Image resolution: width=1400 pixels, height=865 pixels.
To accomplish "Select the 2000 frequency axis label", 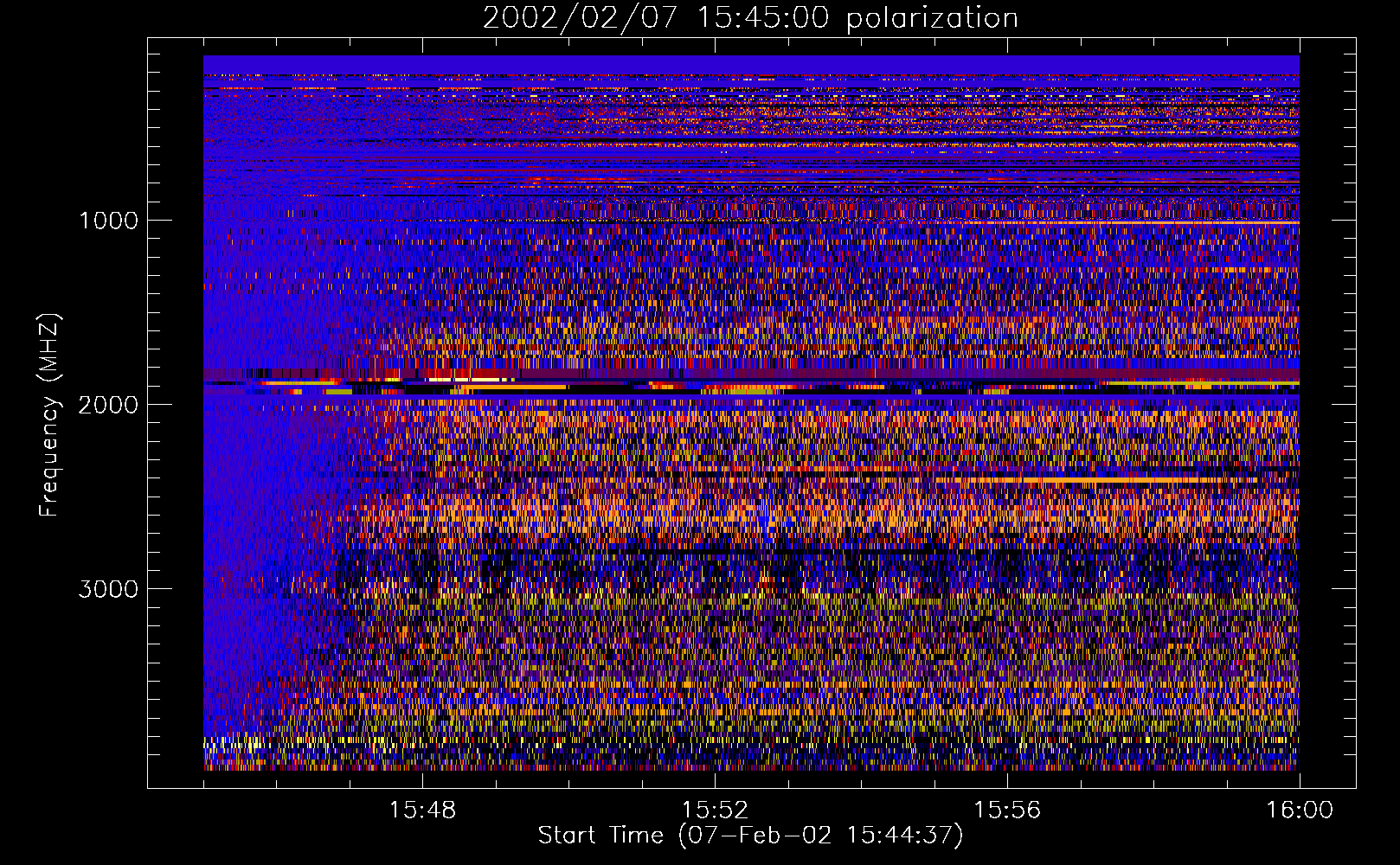I will coord(108,405).
